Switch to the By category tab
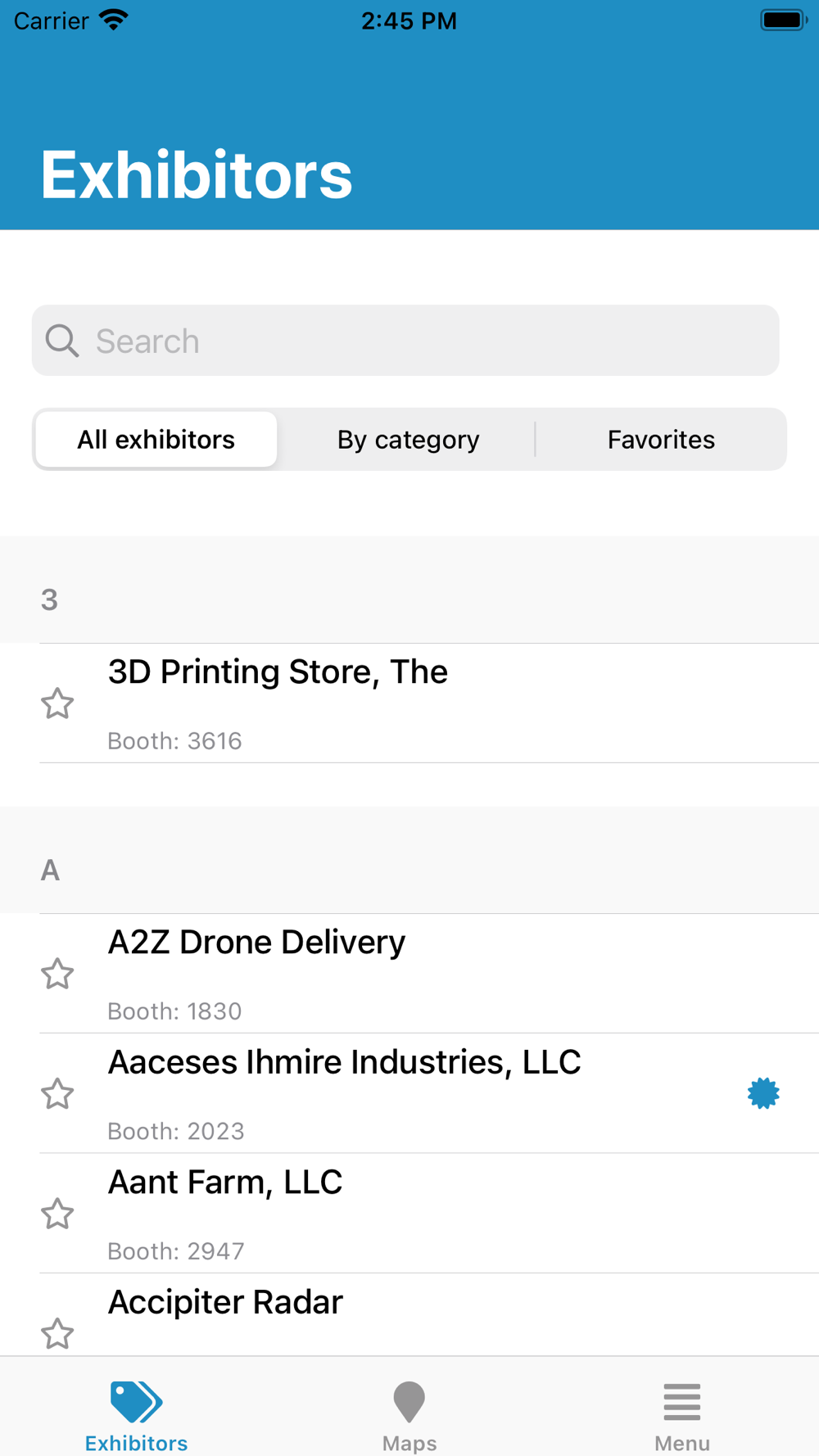 click(408, 440)
